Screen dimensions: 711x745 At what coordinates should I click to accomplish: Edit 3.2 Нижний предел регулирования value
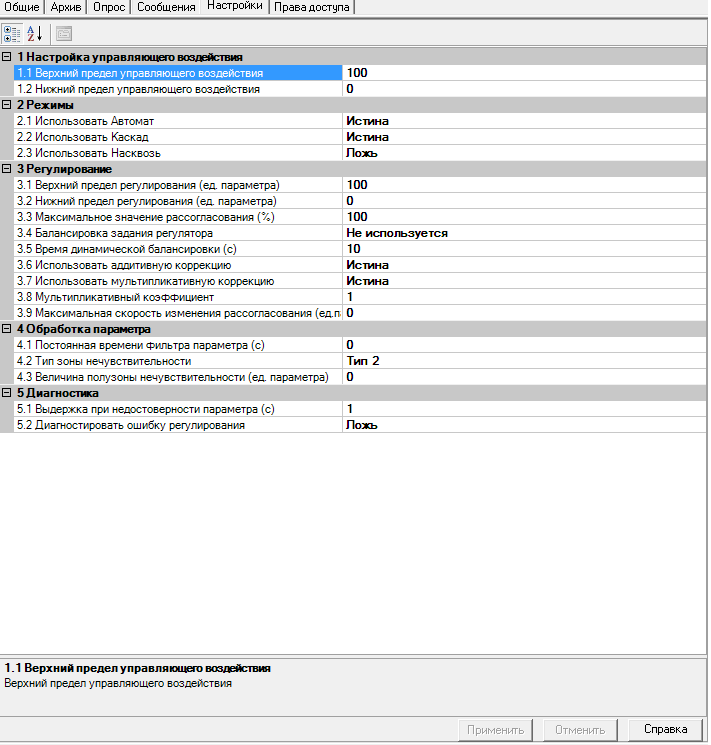coord(524,201)
